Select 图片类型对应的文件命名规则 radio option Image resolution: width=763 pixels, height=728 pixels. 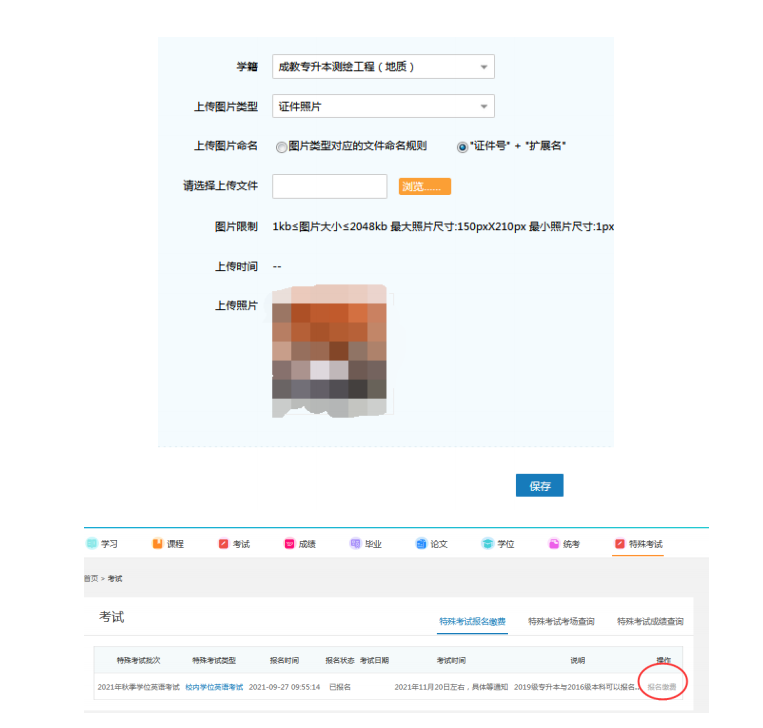(x=282, y=146)
